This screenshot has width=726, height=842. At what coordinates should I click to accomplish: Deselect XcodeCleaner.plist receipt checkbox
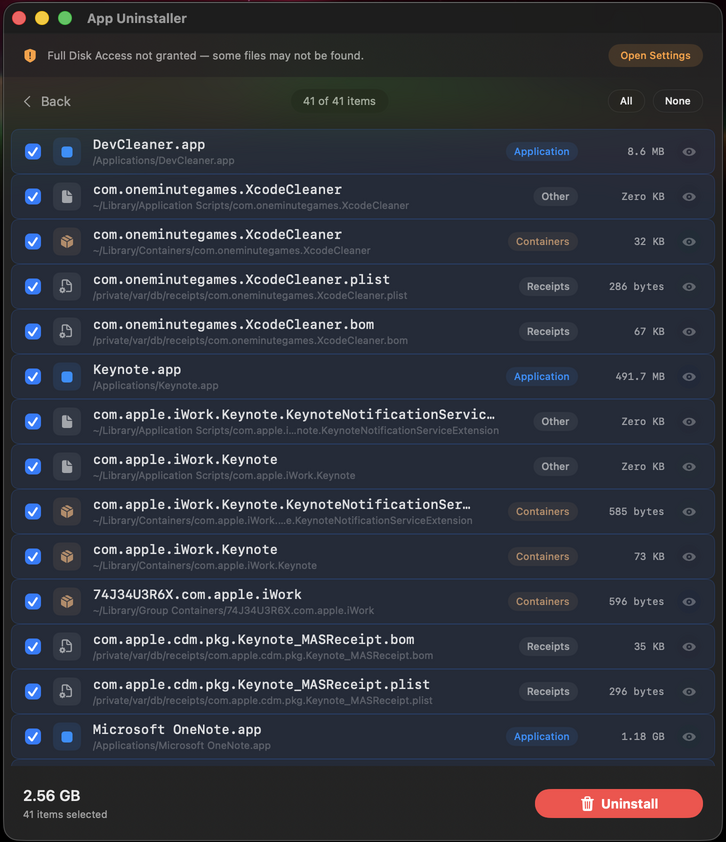click(33, 287)
